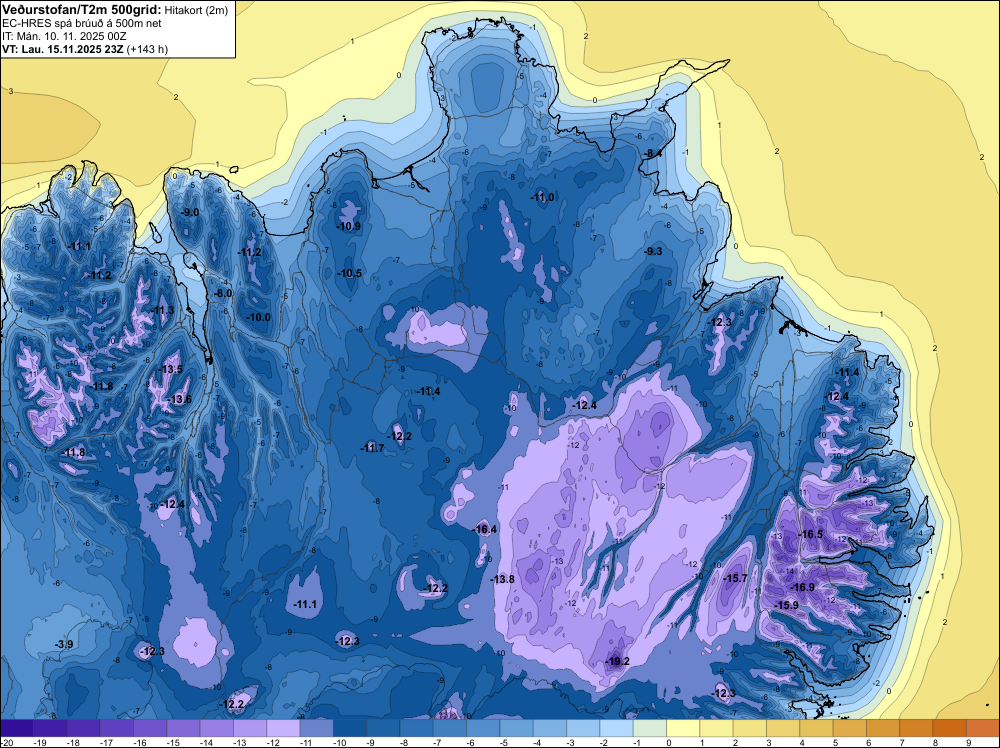Select the legend swatch between 4 and 5

point(816,728)
